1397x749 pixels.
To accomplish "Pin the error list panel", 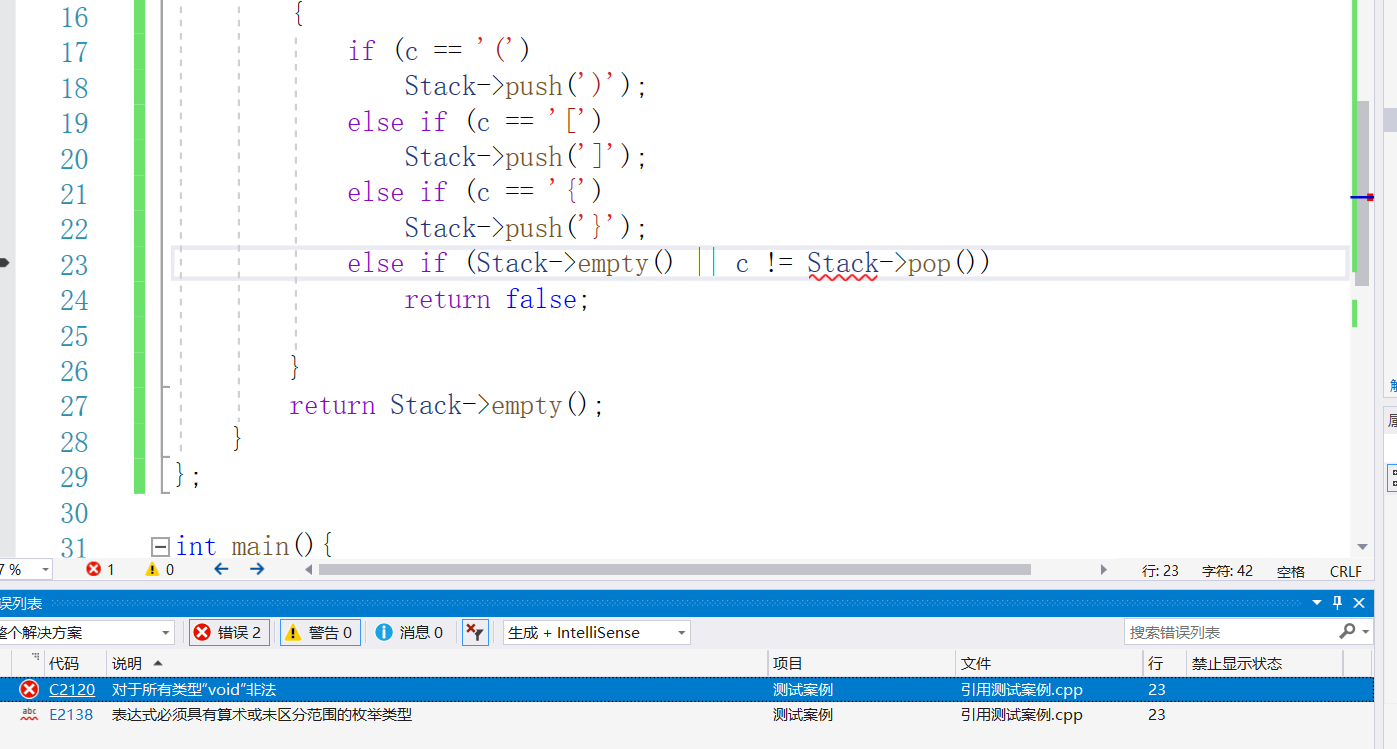I will (1337, 603).
